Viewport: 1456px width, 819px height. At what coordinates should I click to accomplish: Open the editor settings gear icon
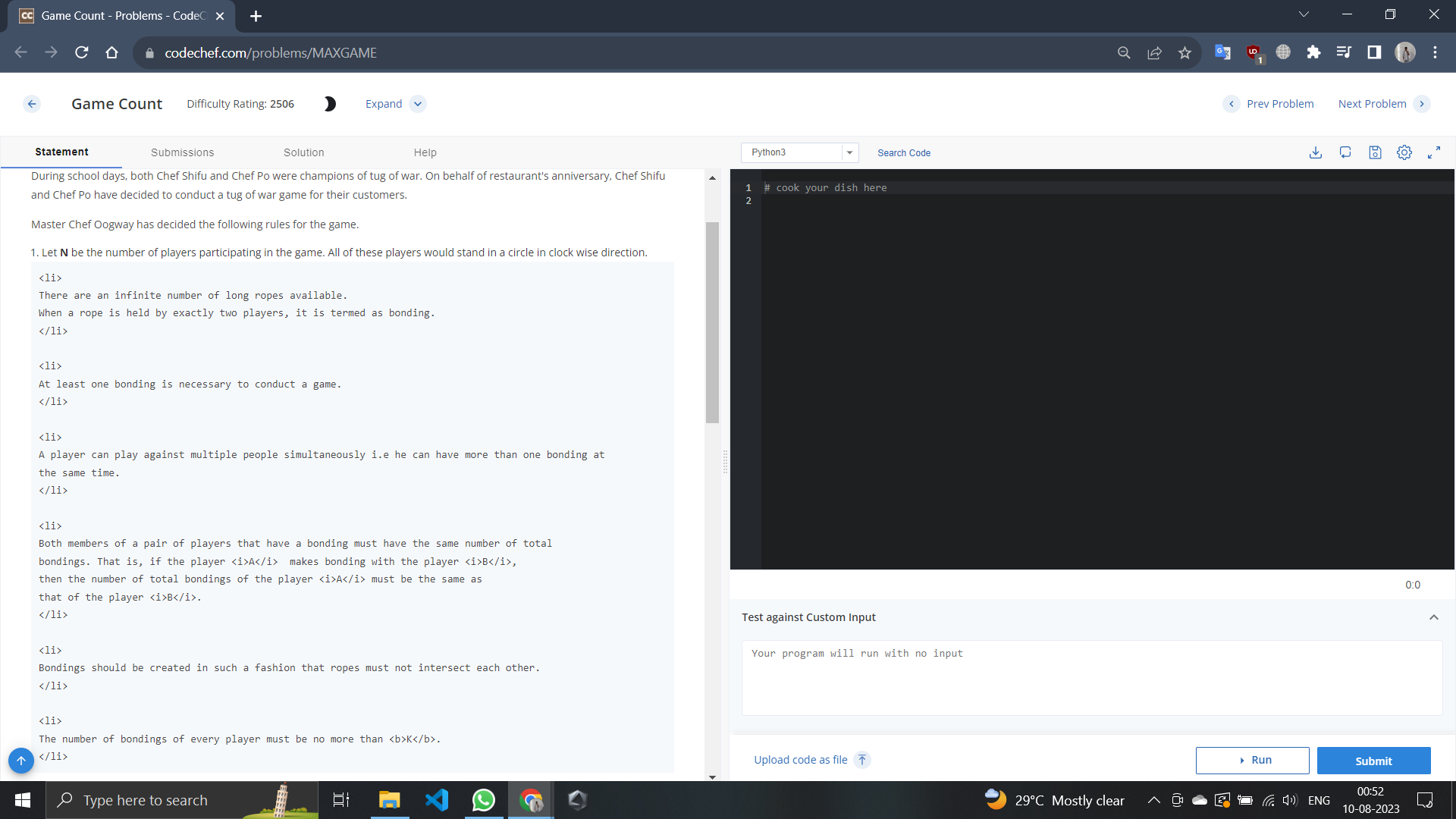(1404, 152)
